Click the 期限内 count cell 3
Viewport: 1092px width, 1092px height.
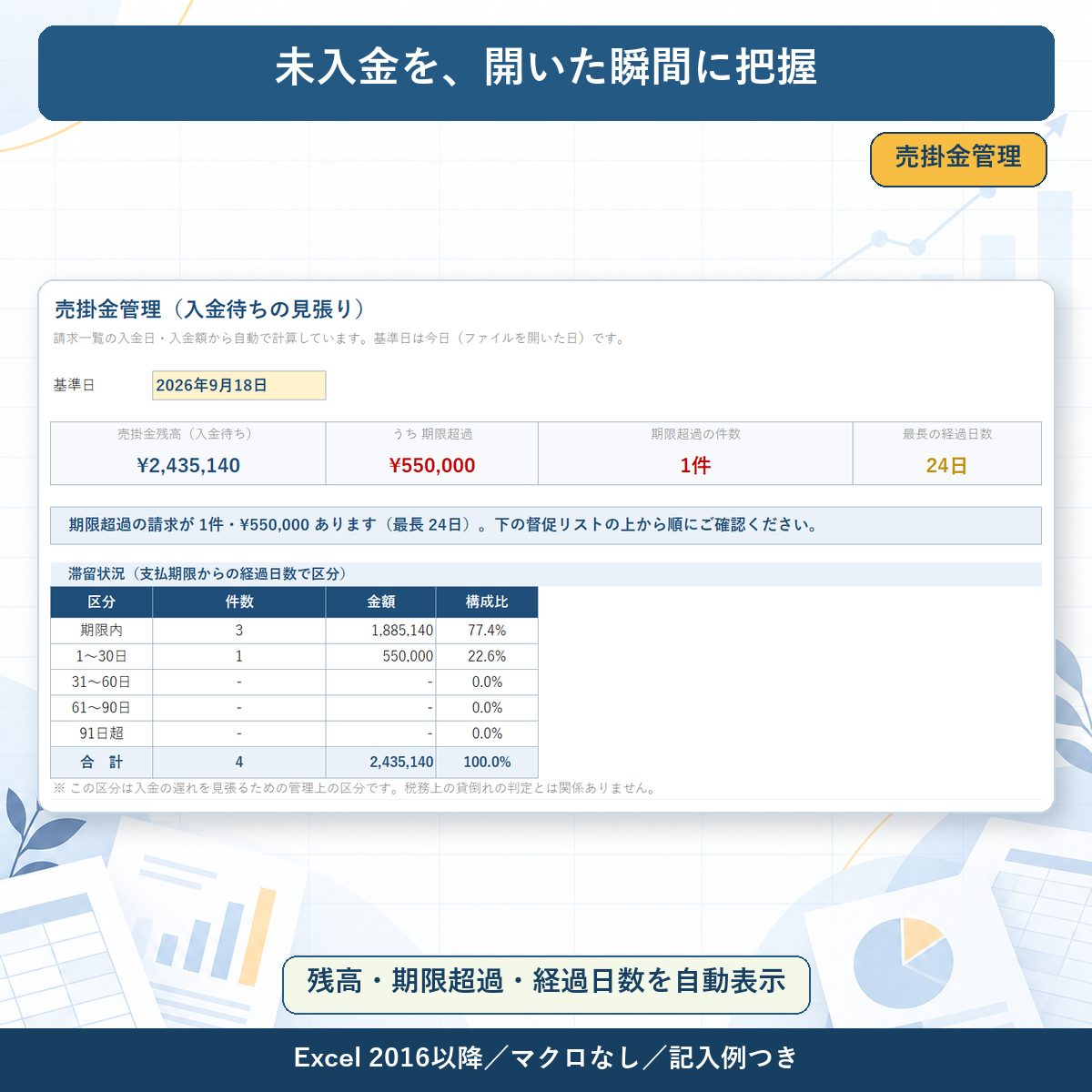(x=239, y=630)
